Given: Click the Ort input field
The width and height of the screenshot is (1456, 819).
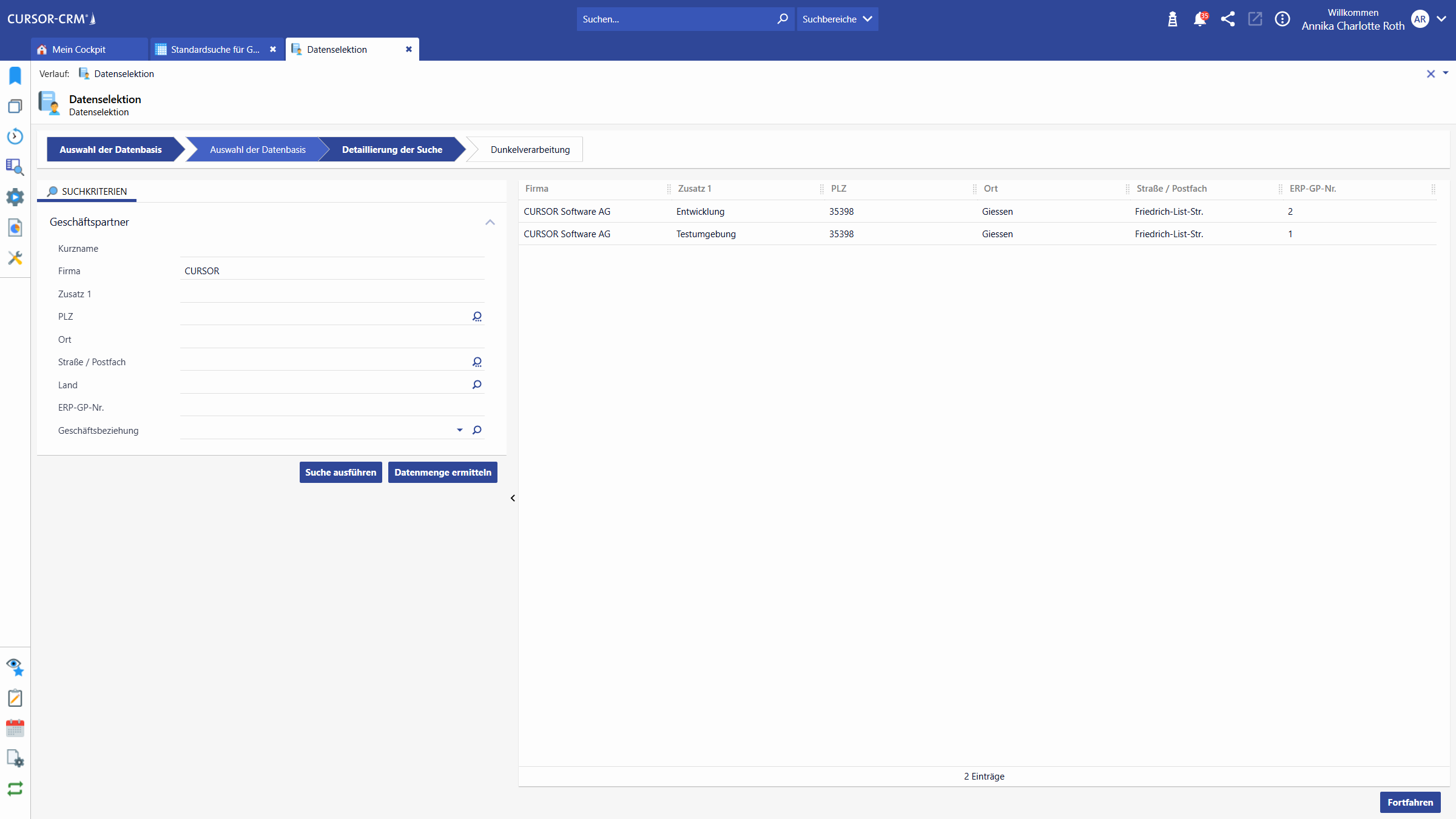Looking at the screenshot, I should tap(332, 340).
